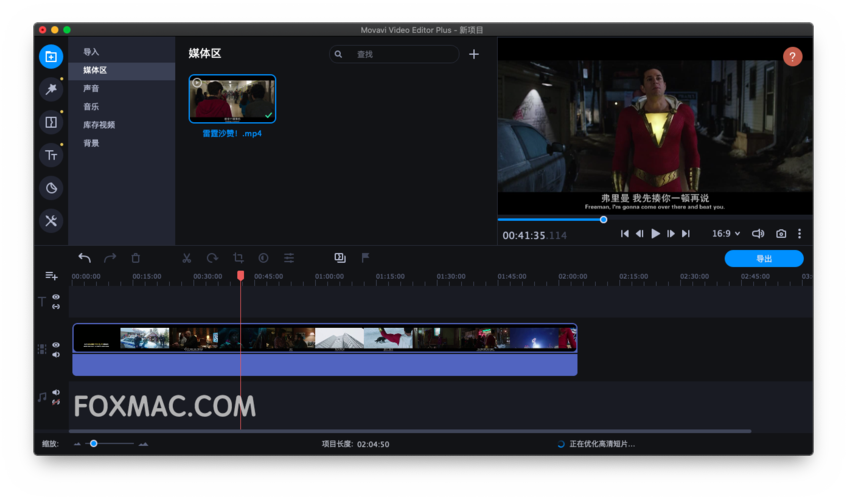
Task: Click the .mp4 file name label
Action: [x=232, y=134]
